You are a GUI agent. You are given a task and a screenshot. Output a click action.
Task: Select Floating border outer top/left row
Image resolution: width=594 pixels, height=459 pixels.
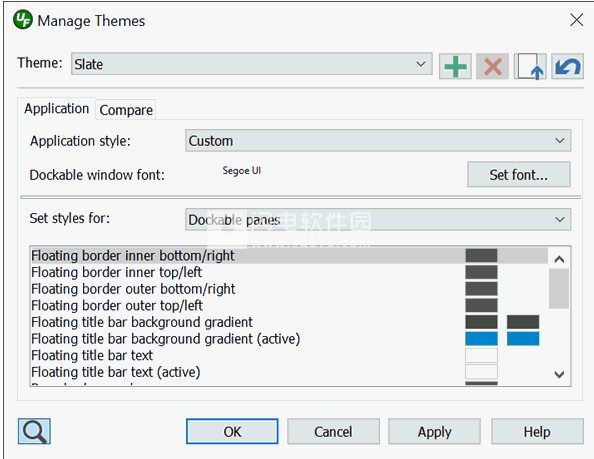[289, 306]
